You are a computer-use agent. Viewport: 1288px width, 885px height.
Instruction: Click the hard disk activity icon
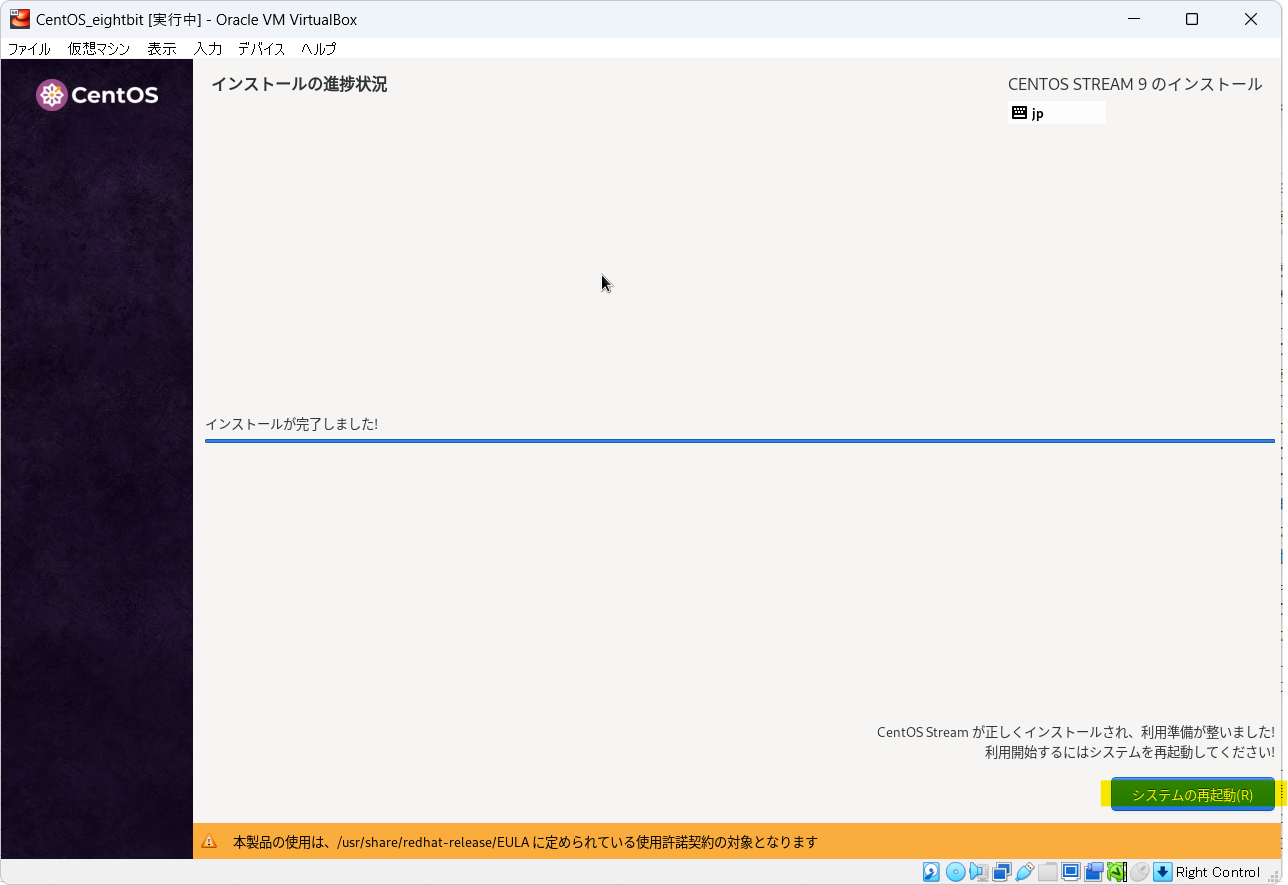click(931, 872)
